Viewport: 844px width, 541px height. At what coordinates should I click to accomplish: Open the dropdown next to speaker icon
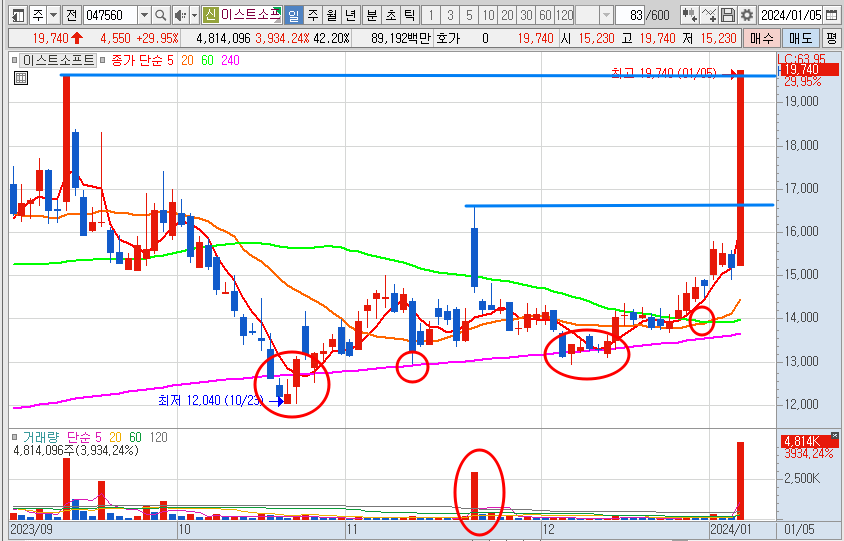point(194,15)
